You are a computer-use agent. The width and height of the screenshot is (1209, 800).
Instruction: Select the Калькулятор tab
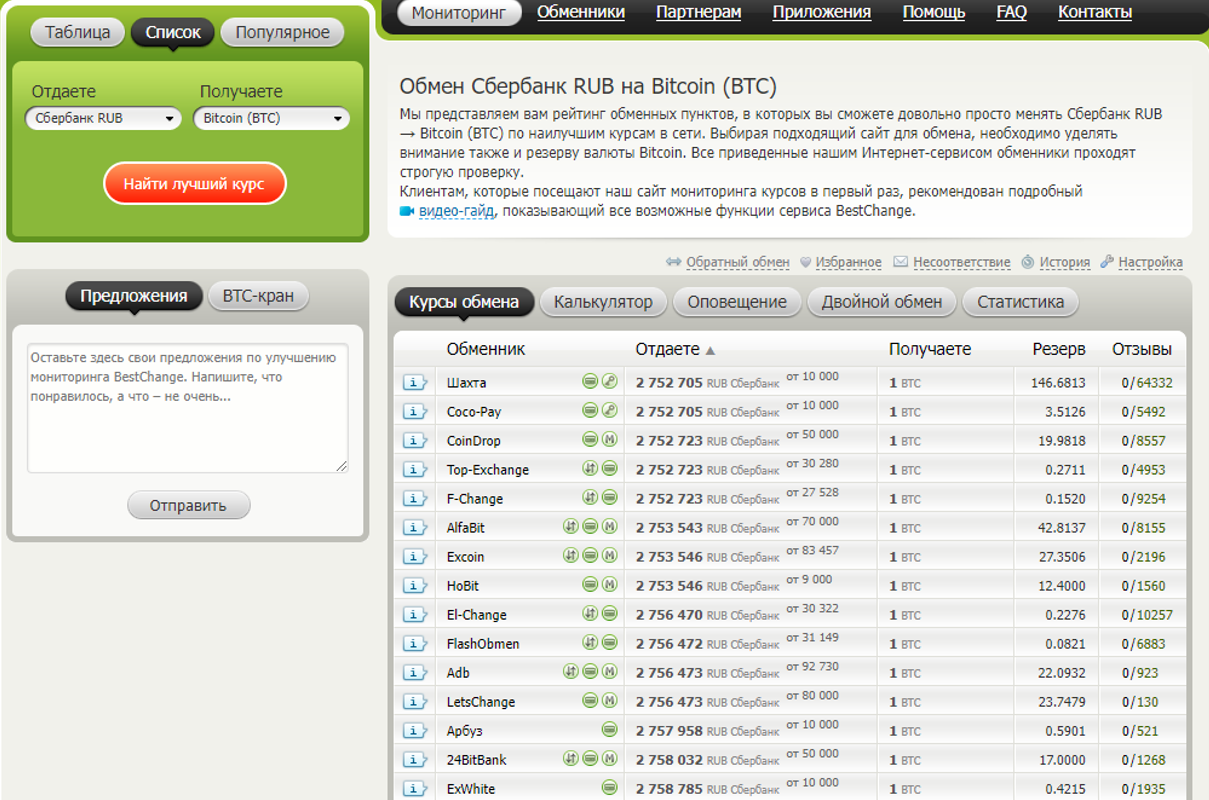(x=603, y=302)
